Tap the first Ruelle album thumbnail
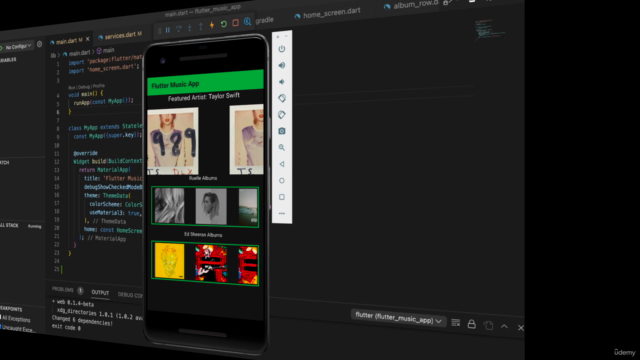Viewport: 640px width, 360px height. pos(169,206)
